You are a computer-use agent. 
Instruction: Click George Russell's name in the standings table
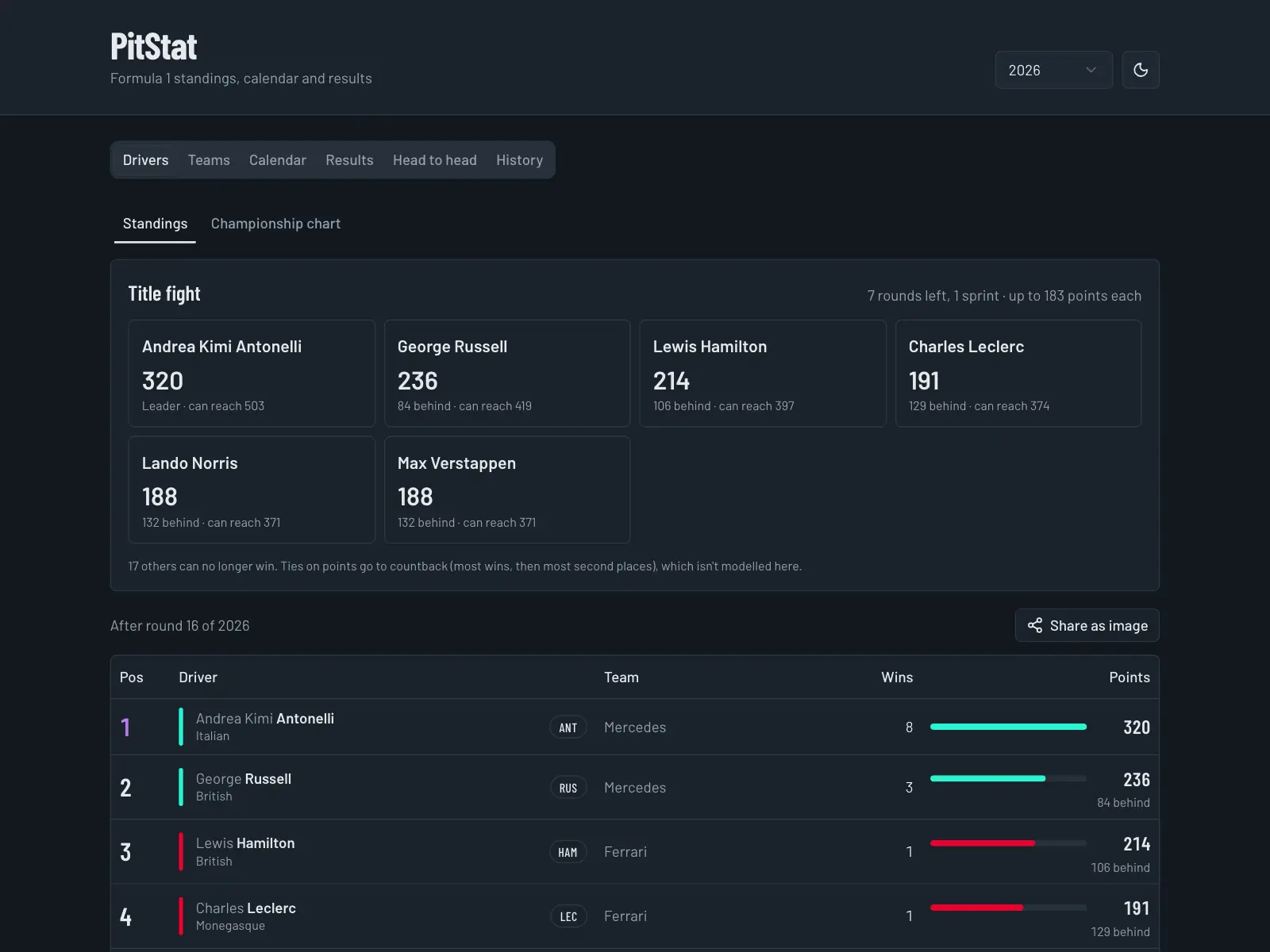tap(244, 779)
